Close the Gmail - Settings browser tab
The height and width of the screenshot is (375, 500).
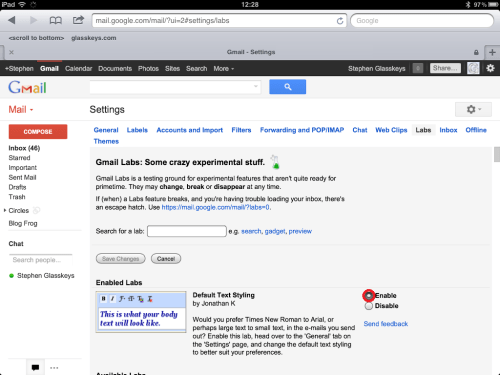point(11,52)
